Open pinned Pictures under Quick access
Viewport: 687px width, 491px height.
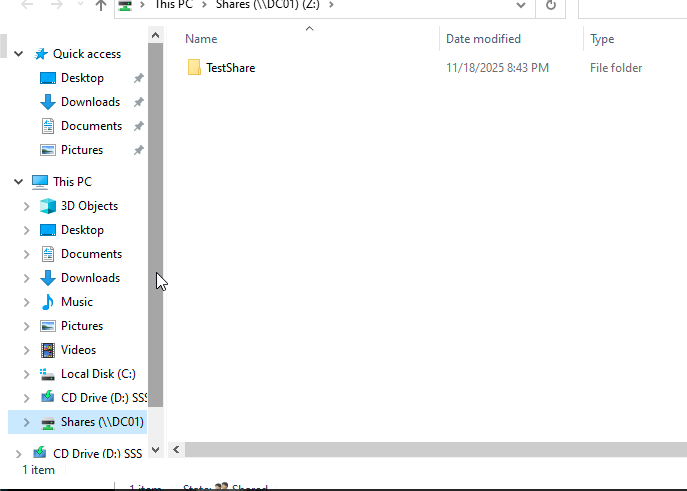82,150
